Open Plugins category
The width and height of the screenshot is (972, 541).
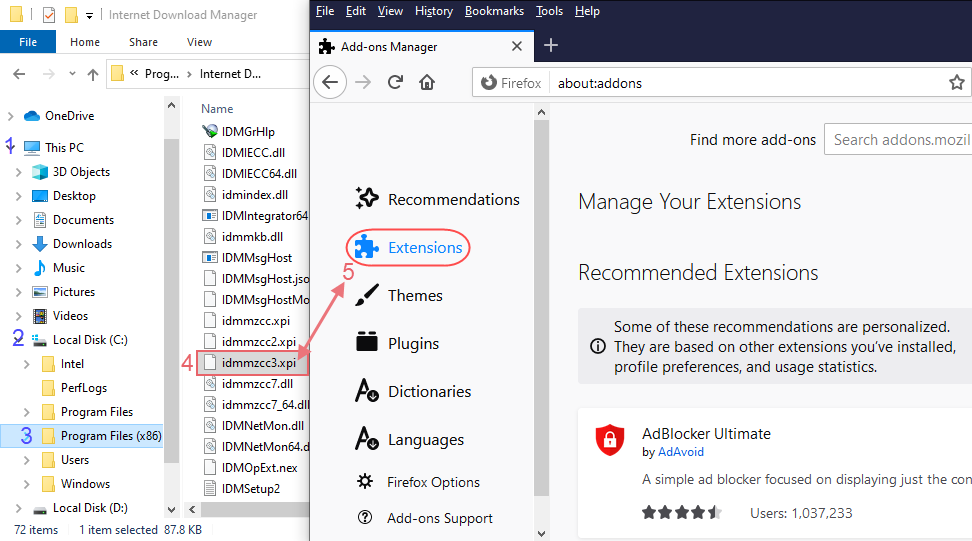pos(397,343)
